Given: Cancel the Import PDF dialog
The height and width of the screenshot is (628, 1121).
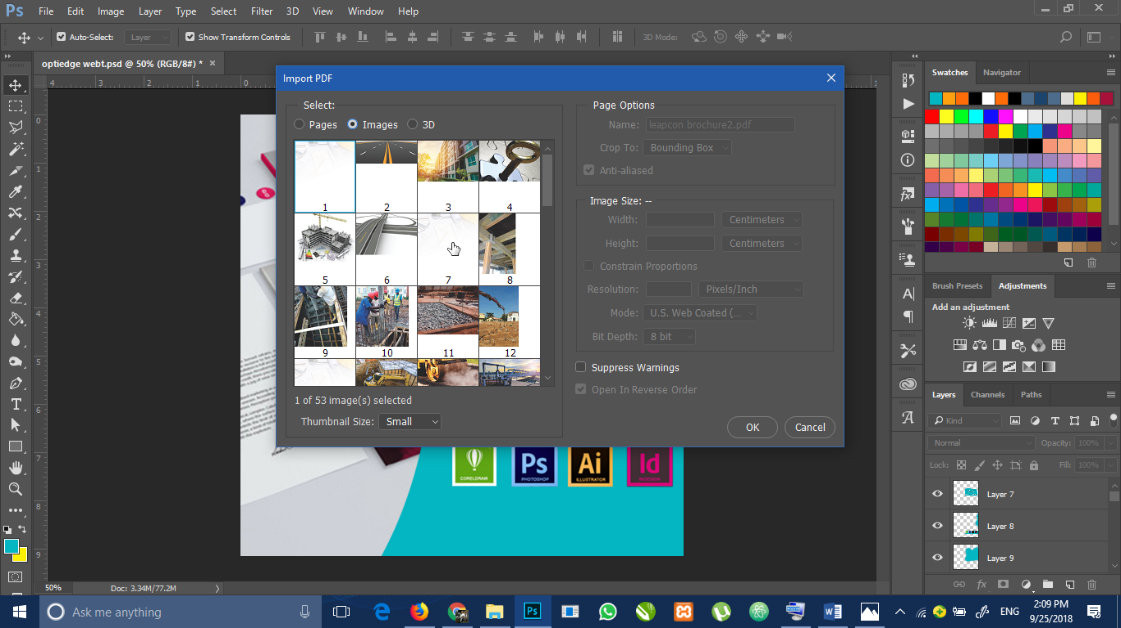Looking at the screenshot, I should pyautogui.click(x=810, y=427).
